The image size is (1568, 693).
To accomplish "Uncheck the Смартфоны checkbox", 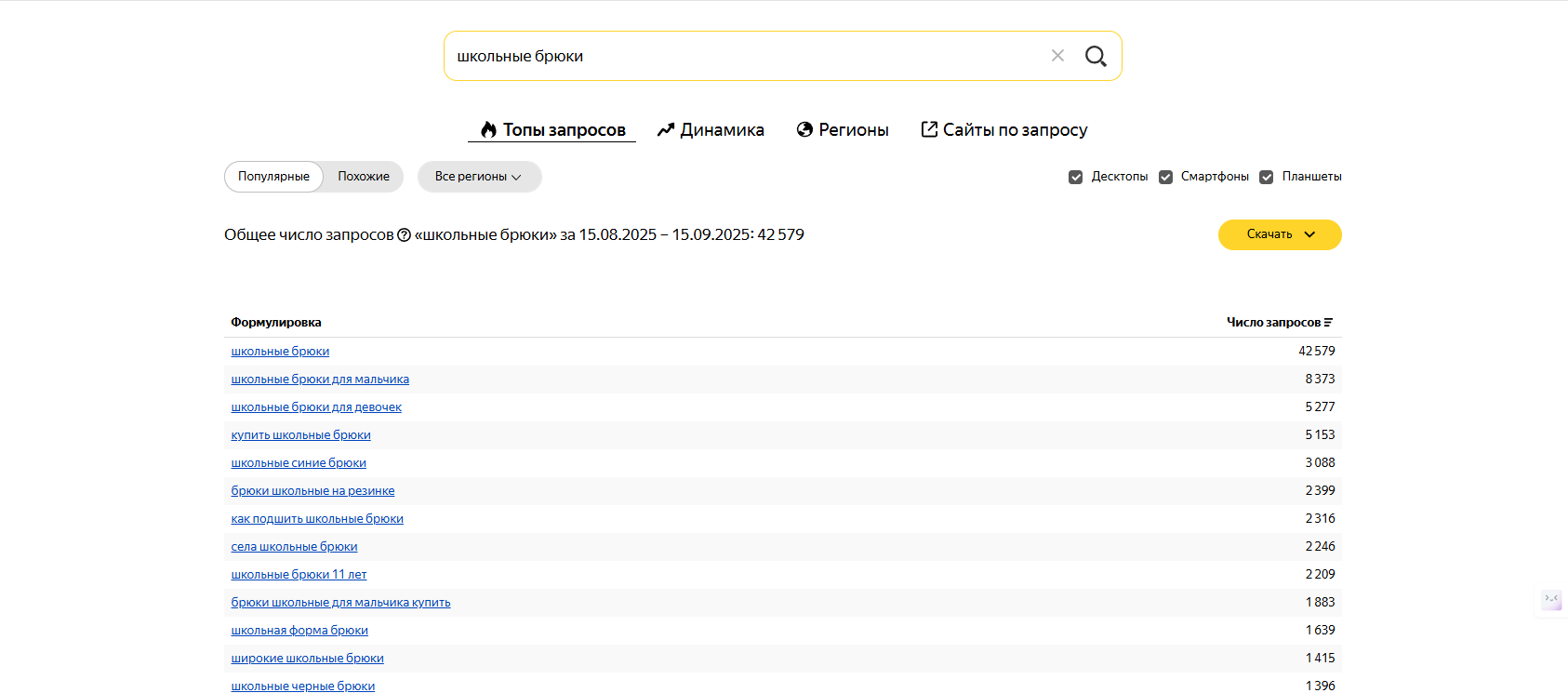I will pyautogui.click(x=1165, y=177).
